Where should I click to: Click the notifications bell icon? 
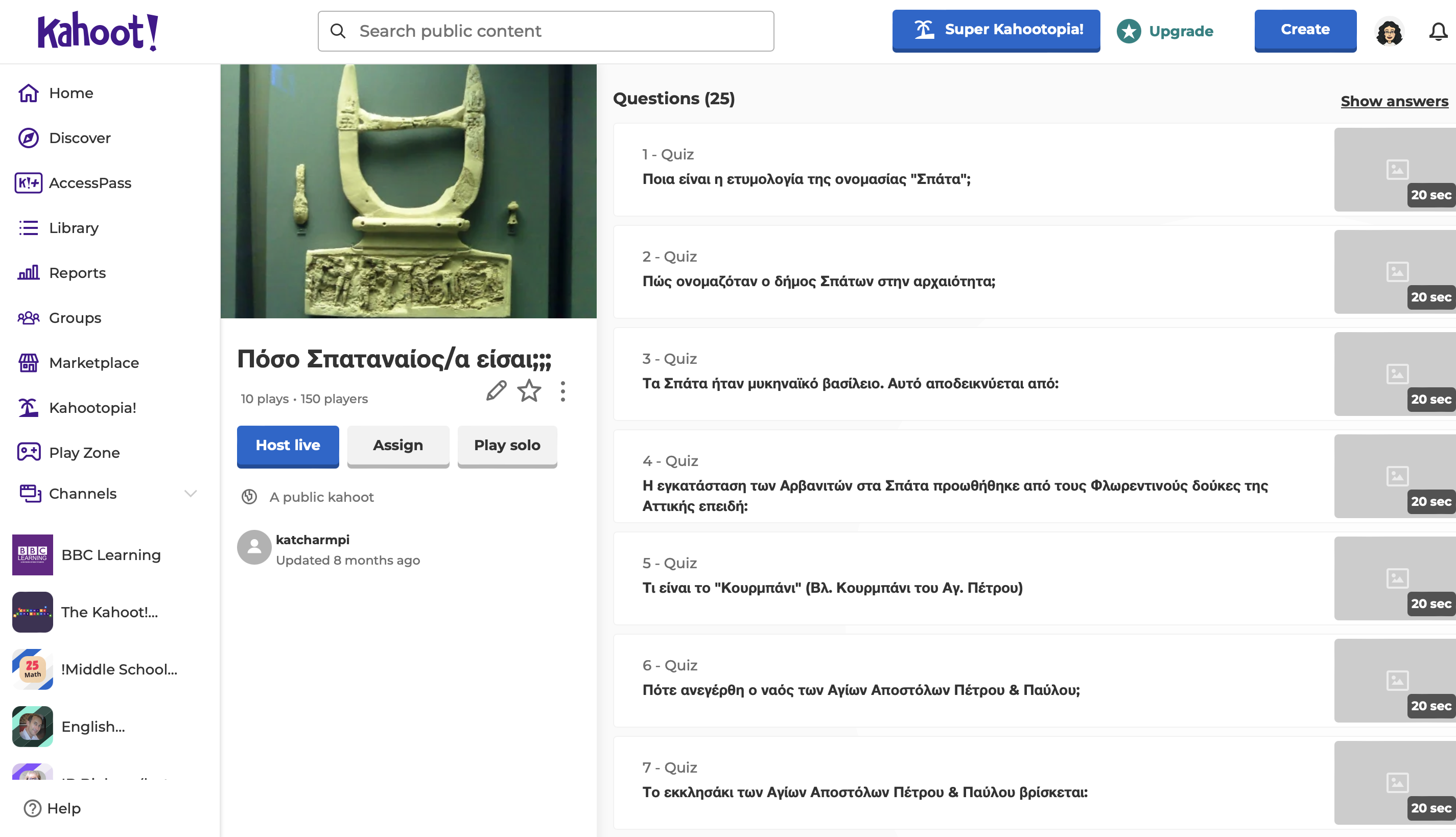click(x=1438, y=32)
